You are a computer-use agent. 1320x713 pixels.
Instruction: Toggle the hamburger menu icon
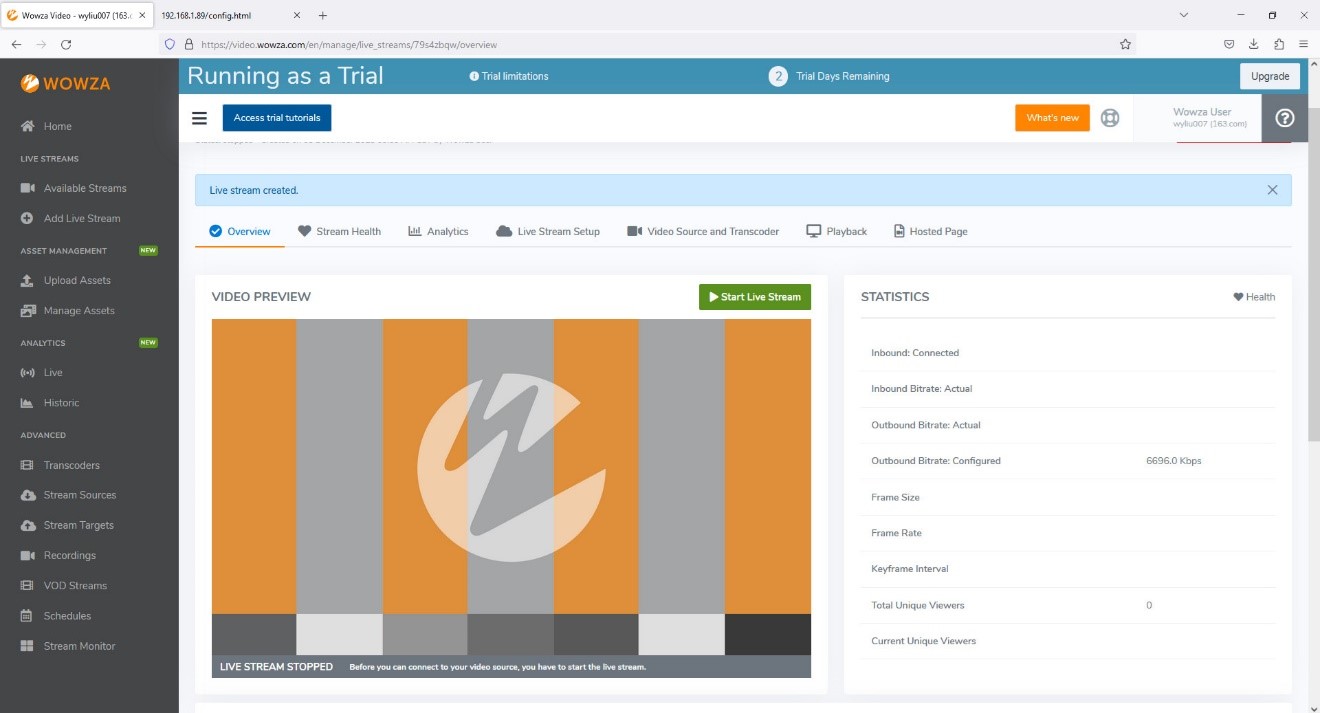point(199,118)
